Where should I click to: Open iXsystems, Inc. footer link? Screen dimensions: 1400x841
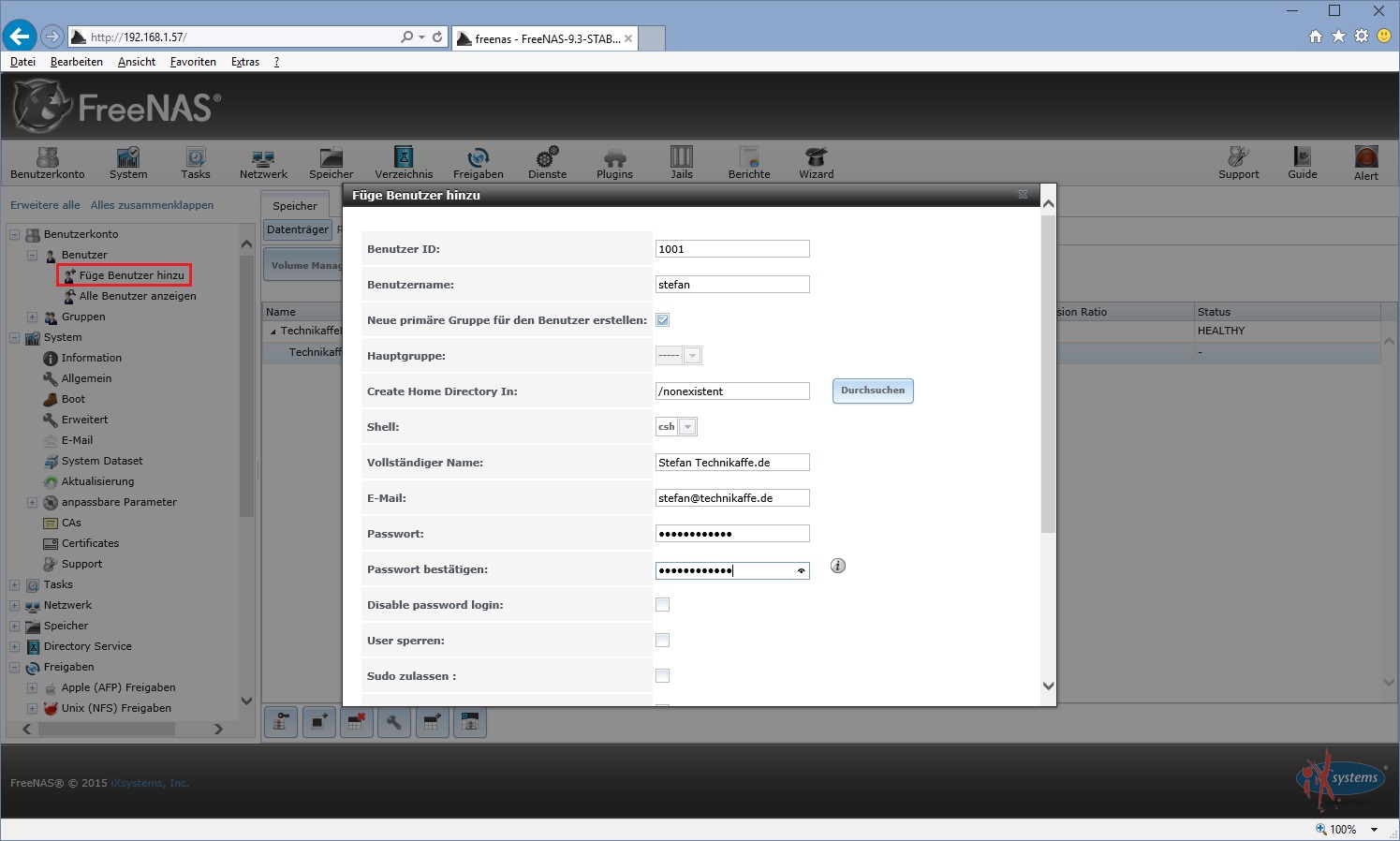(150, 783)
